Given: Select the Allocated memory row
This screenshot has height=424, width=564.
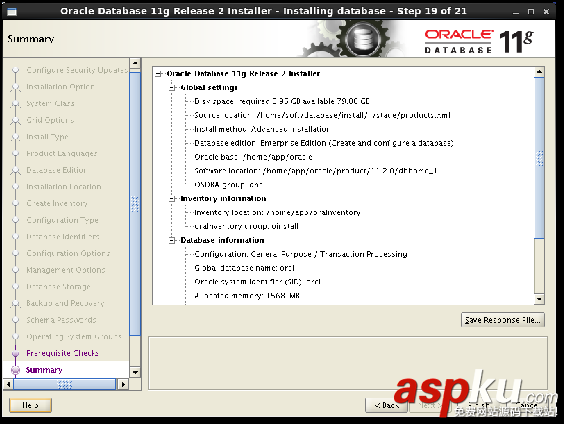Looking at the screenshot, I should tap(247, 296).
